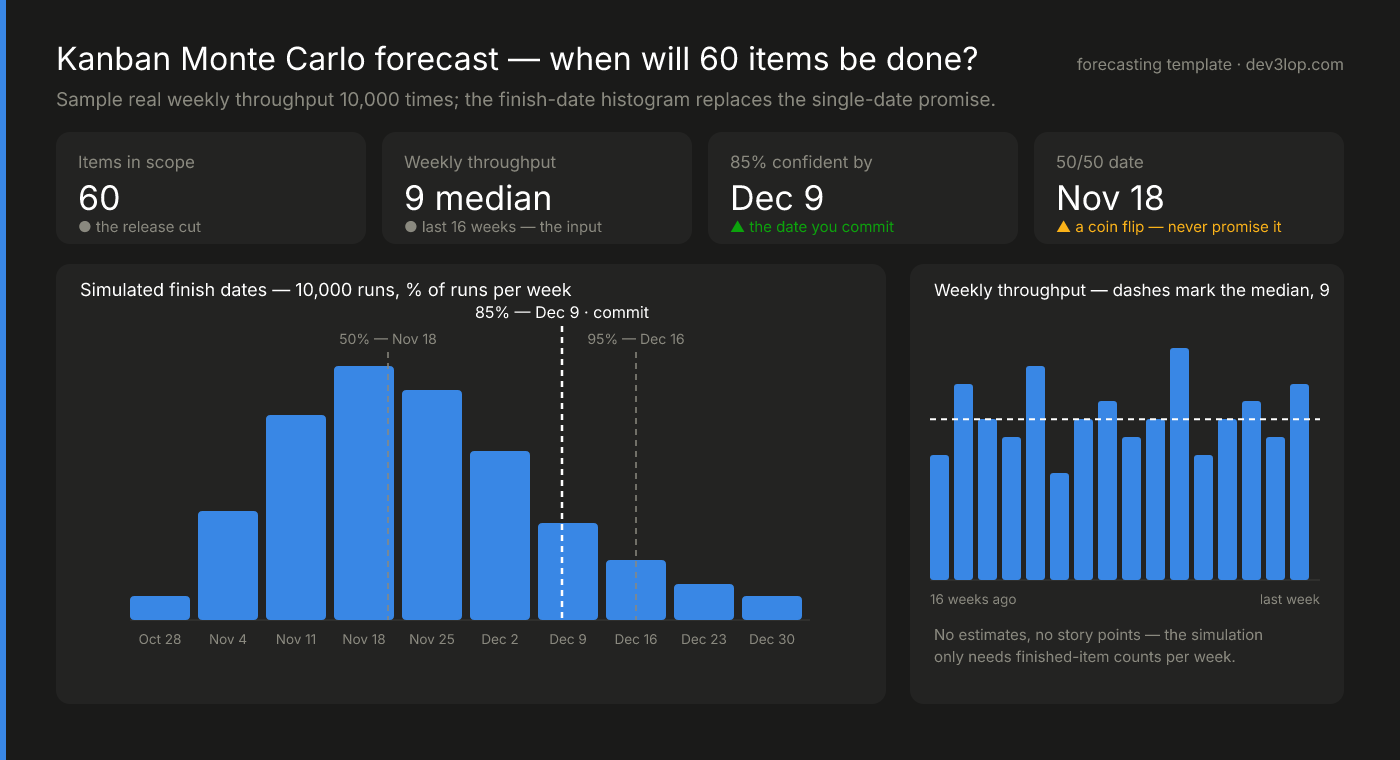
Task: Click the Dec 30 histogram bar
Action: [772, 608]
